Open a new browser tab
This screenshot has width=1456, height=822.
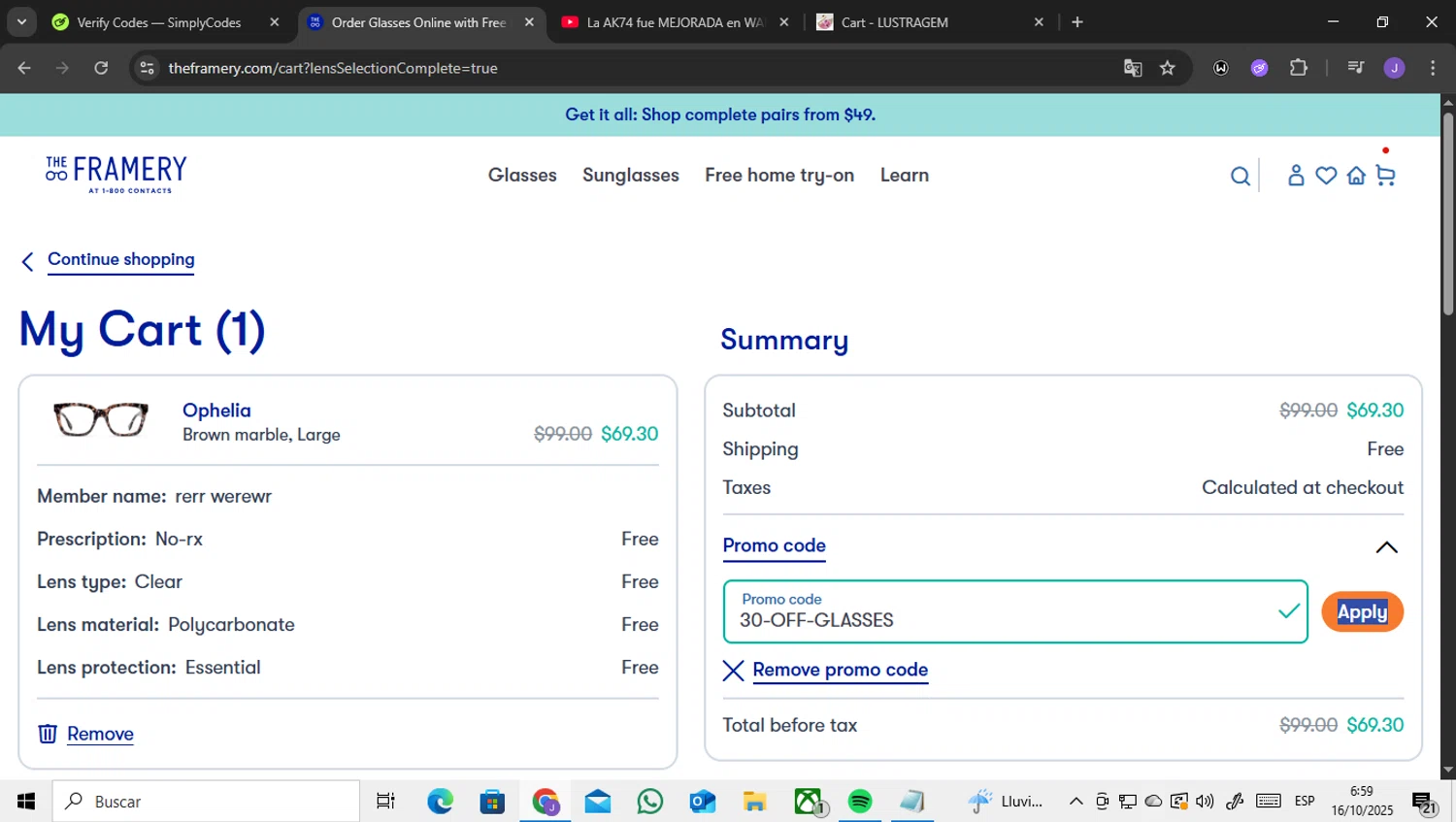(1076, 22)
